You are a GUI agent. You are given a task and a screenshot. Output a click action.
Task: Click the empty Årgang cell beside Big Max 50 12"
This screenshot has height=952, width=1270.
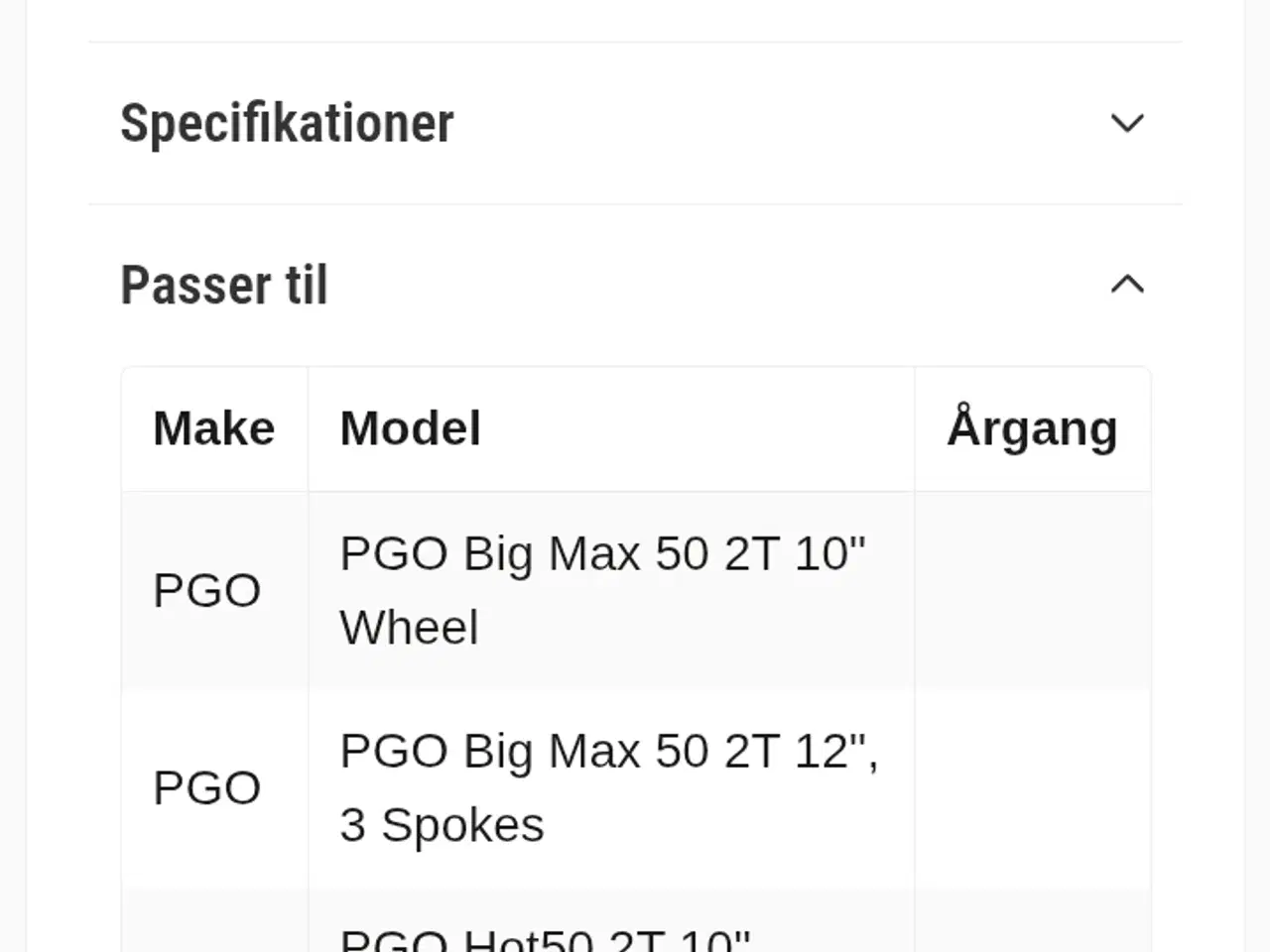pos(1033,786)
